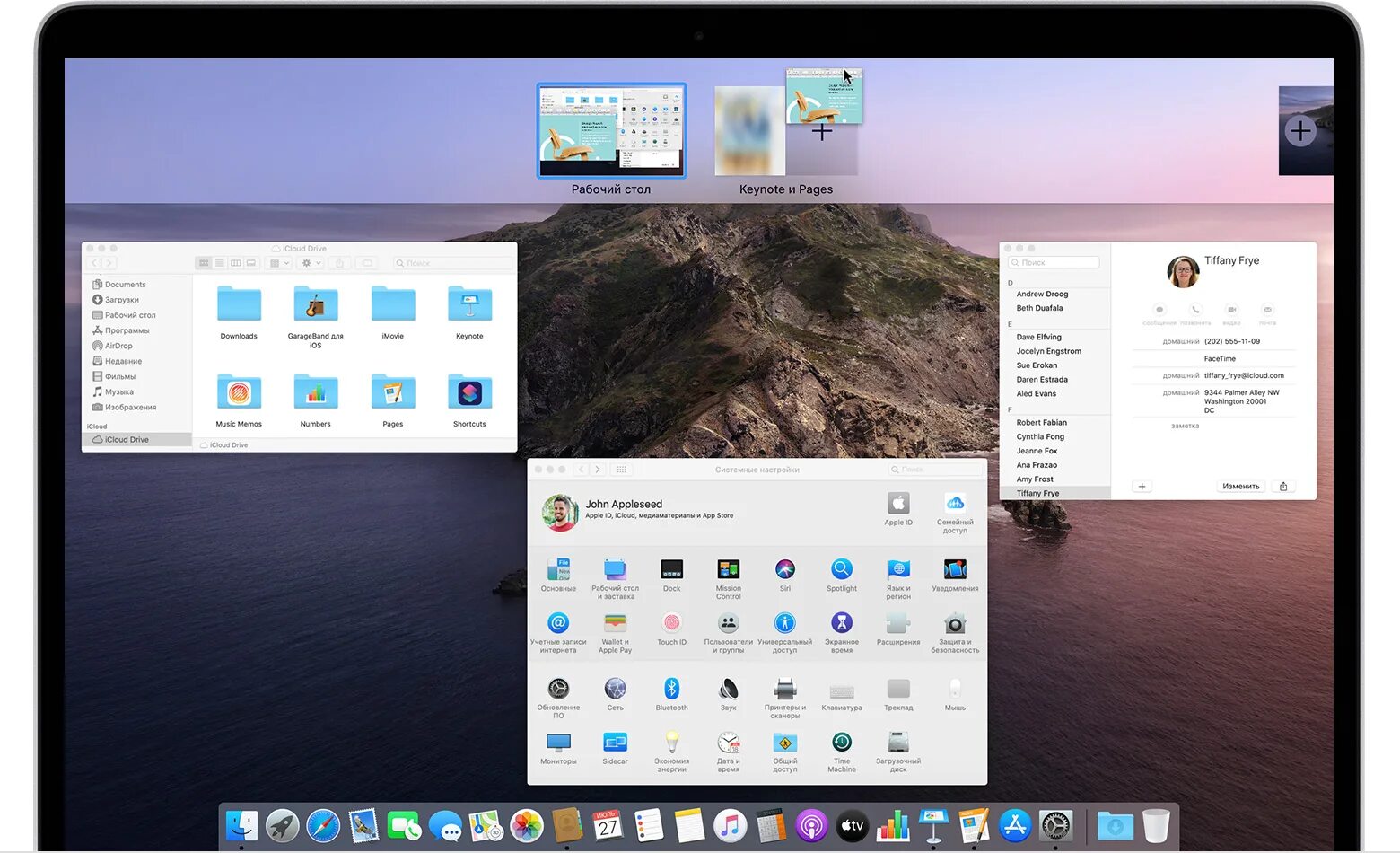The width and height of the screenshot is (1400, 853).
Task: Open the Siri preference pane
Action: coord(784,576)
